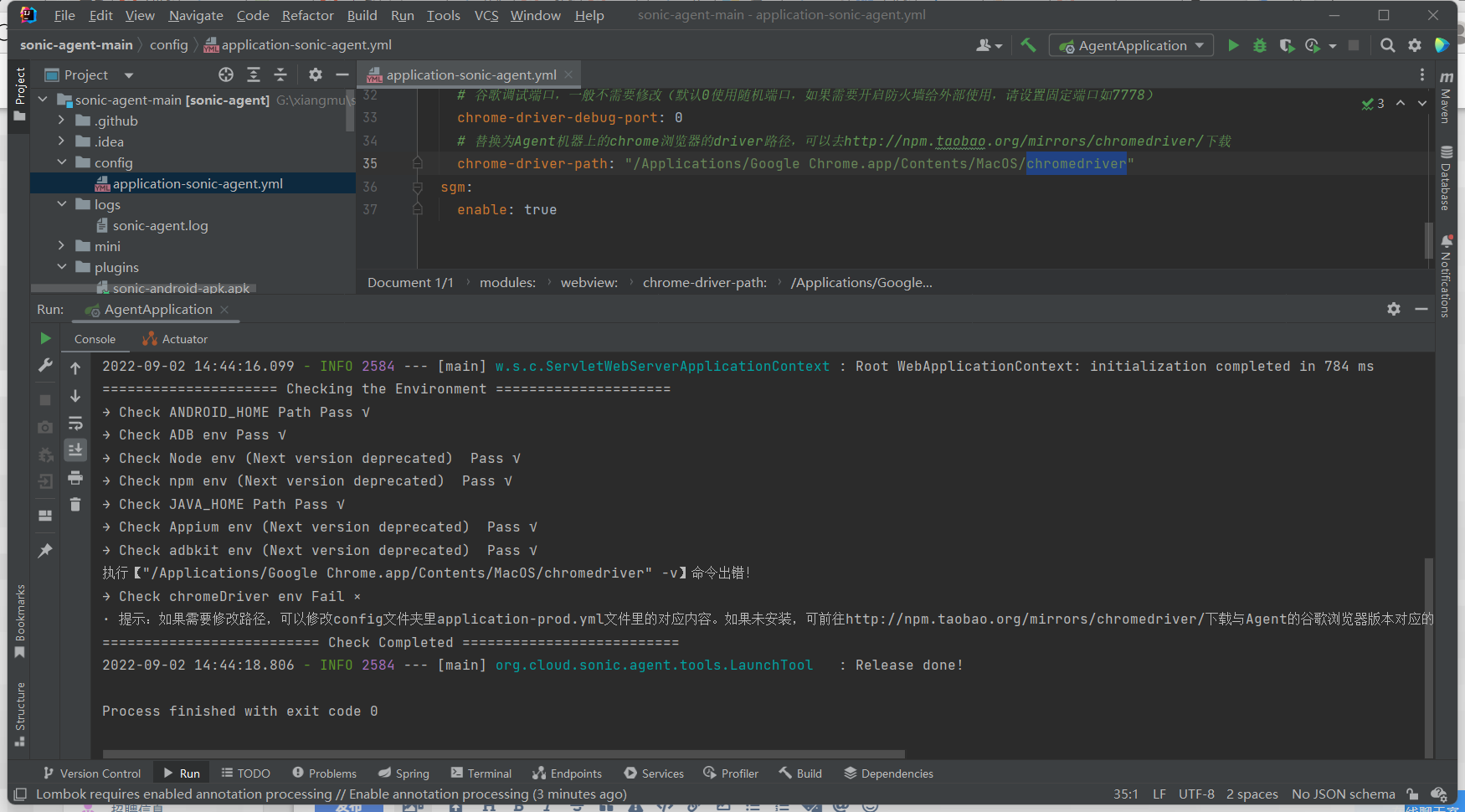This screenshot has width=1465, height=812.
Task: Click the 2 spaces indent setting
Action: (x=1252, y=794)
